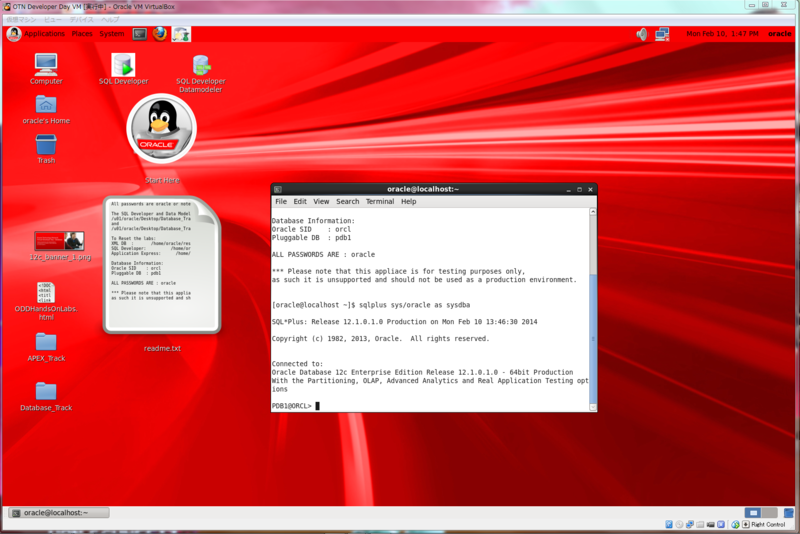Switch to the first workspace
Viewport: 800px width, 534px height.
tap(753, 513)
